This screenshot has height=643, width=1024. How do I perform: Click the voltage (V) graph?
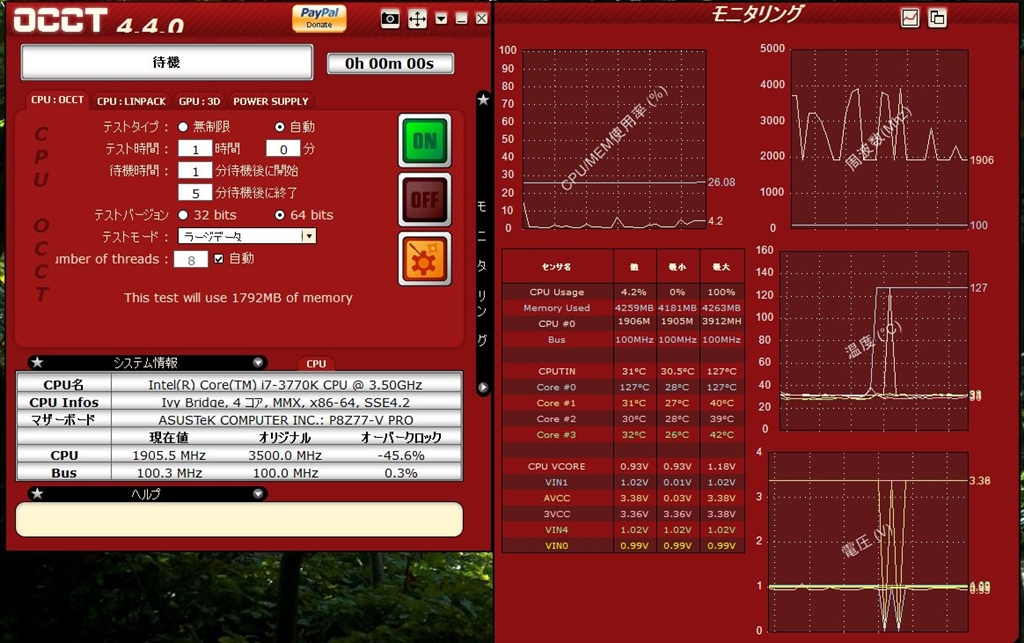868,541
